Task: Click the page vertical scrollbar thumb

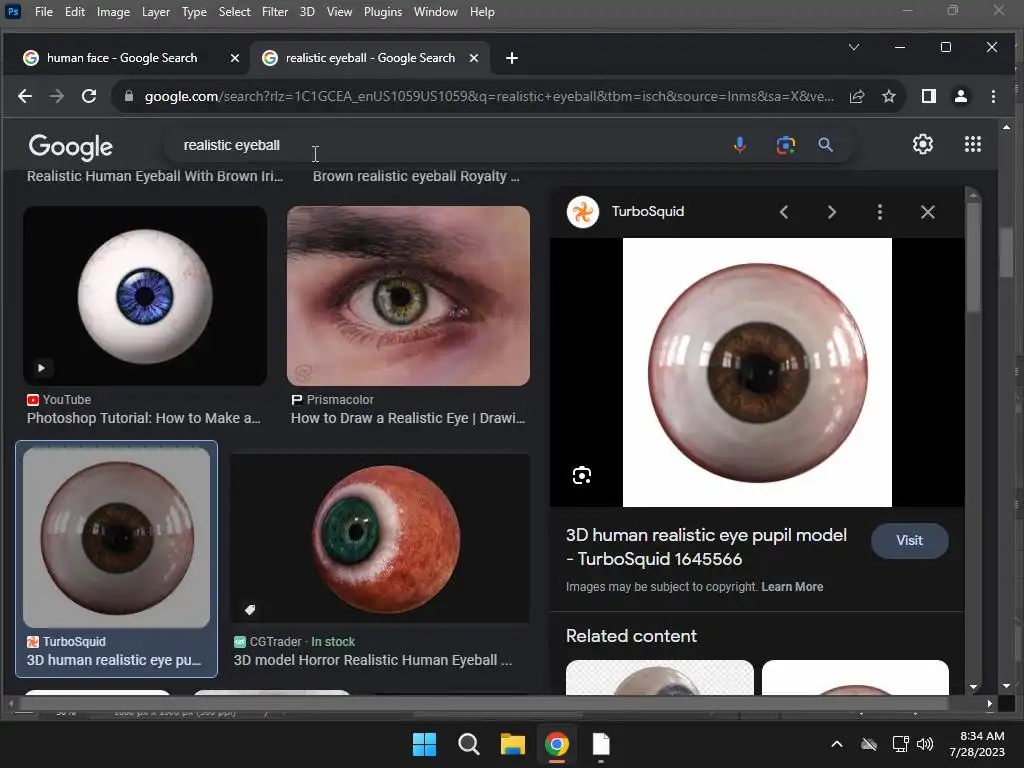Action: click(x=1006, y=251)
